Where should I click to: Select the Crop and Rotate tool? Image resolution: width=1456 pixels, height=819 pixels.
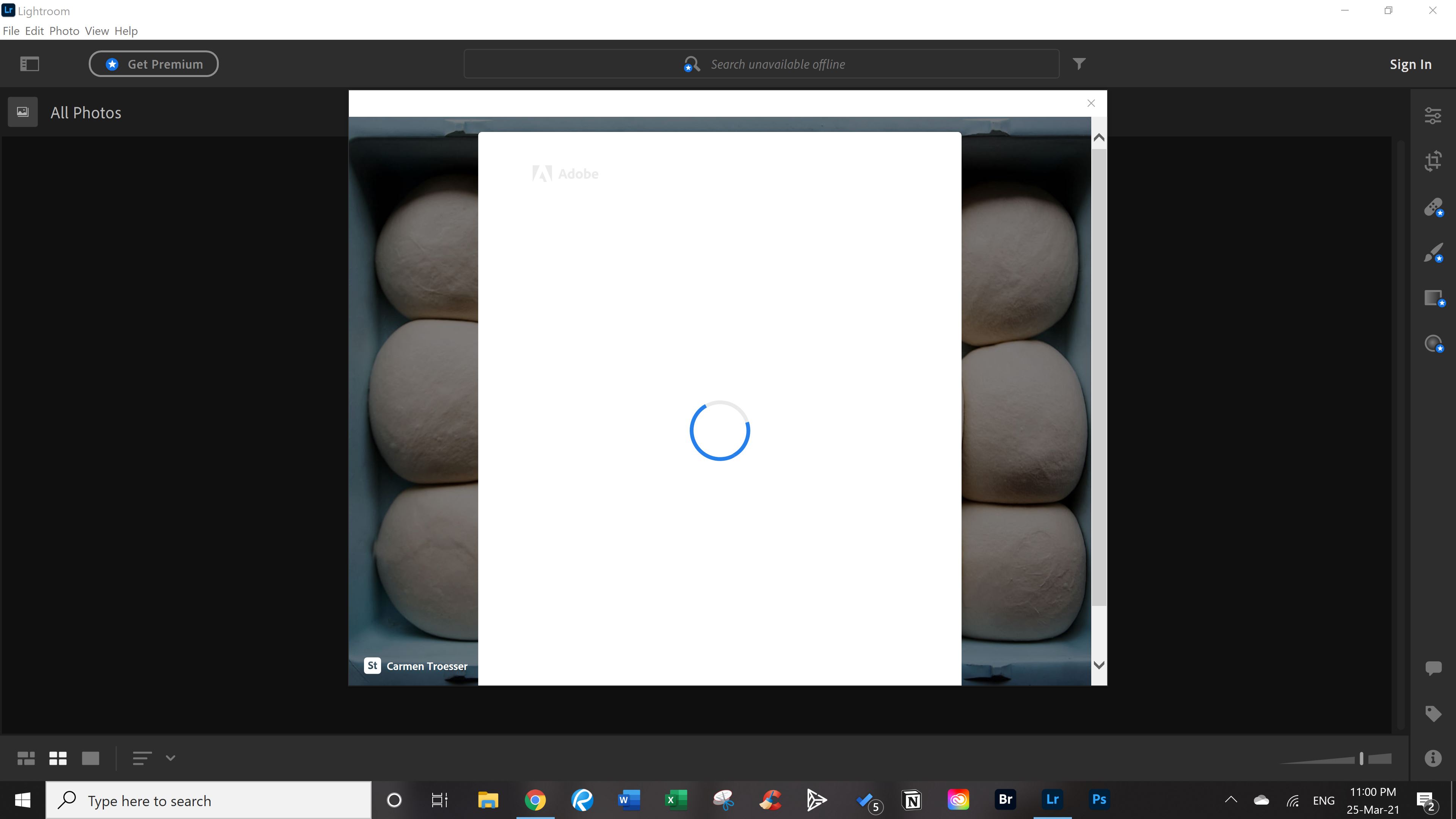pos(1432,161)
